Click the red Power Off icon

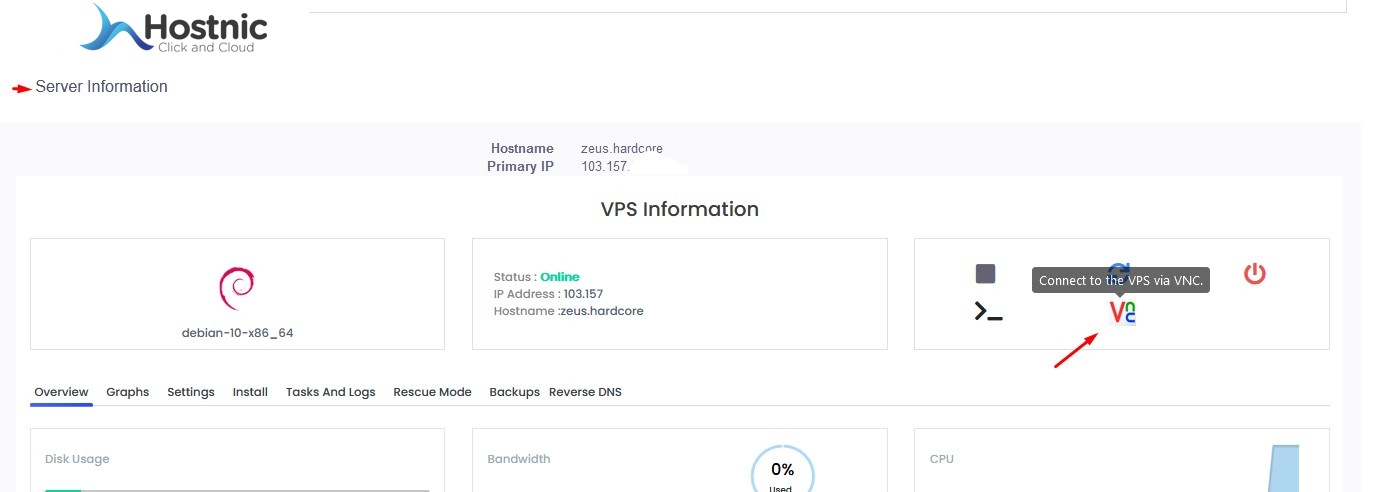tap(1254, 273)
